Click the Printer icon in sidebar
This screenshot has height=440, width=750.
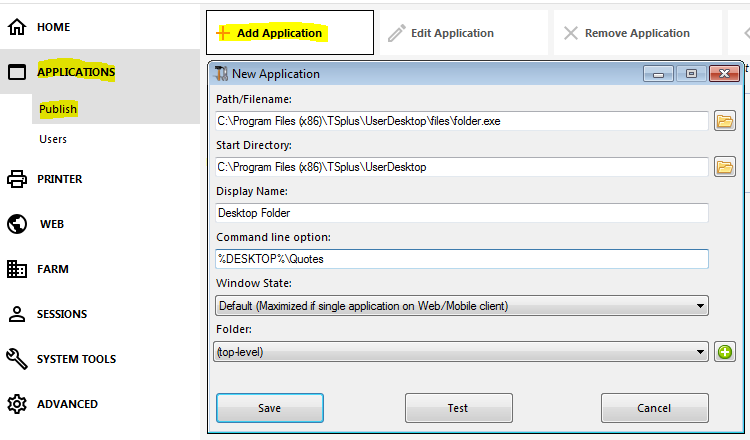pyautogui.click(x=17, y=179)
